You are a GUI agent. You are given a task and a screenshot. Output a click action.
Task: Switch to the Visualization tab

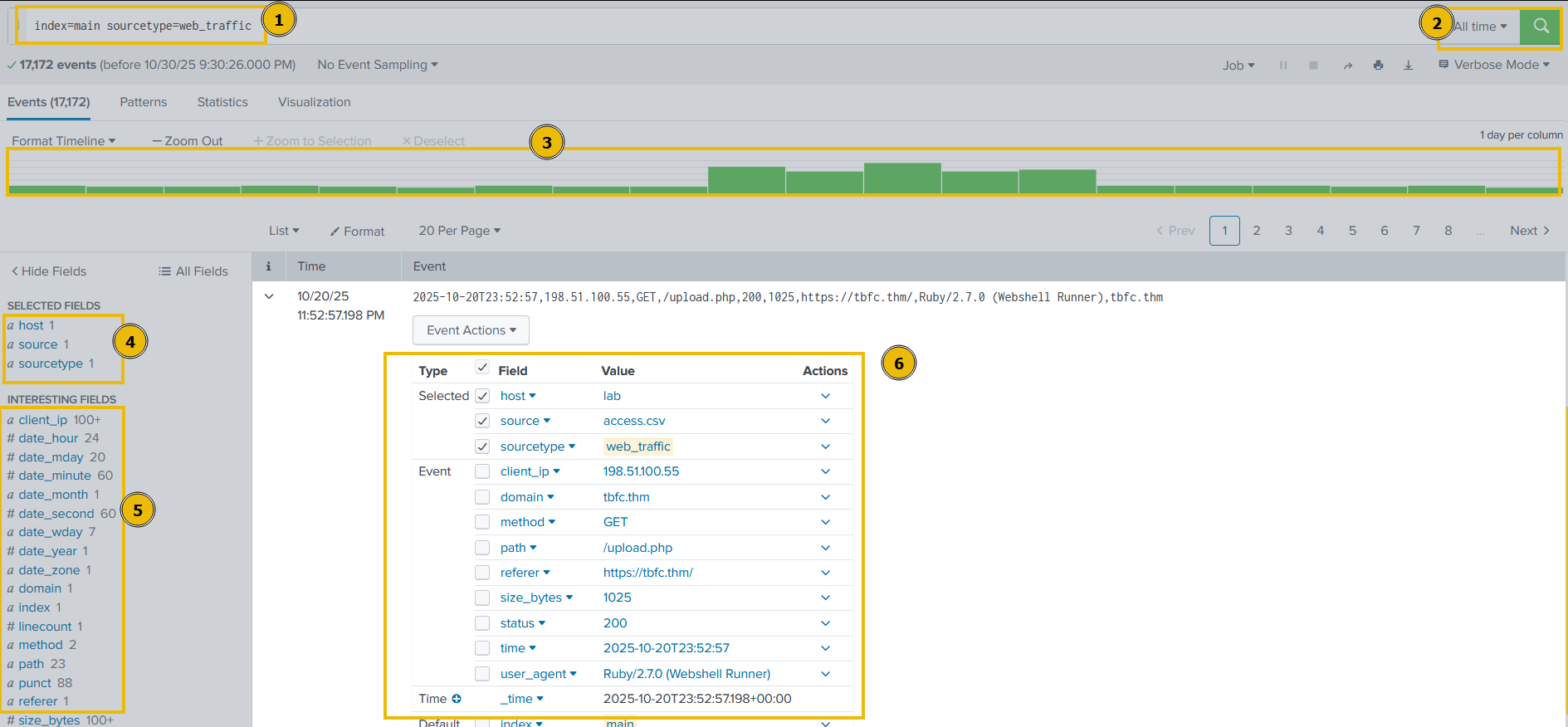(314, 102)
